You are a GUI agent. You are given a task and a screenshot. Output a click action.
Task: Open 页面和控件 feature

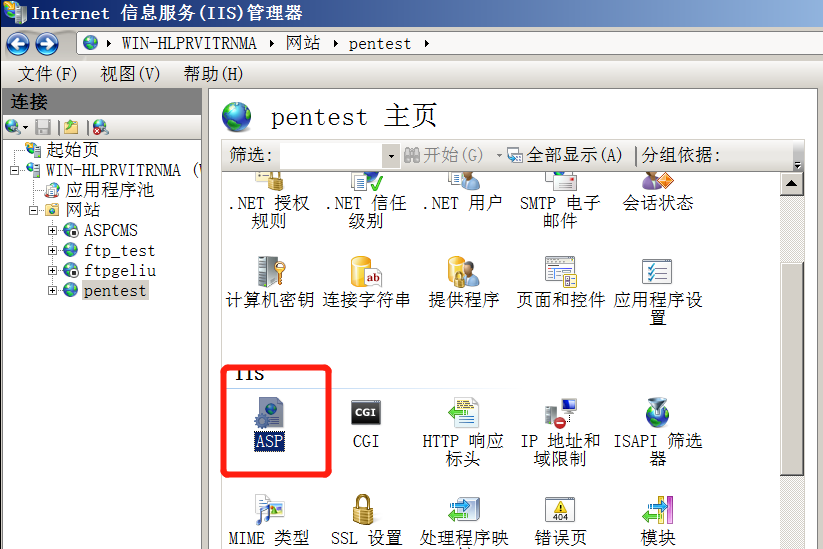pyautogui.click(x=561, y=283)
